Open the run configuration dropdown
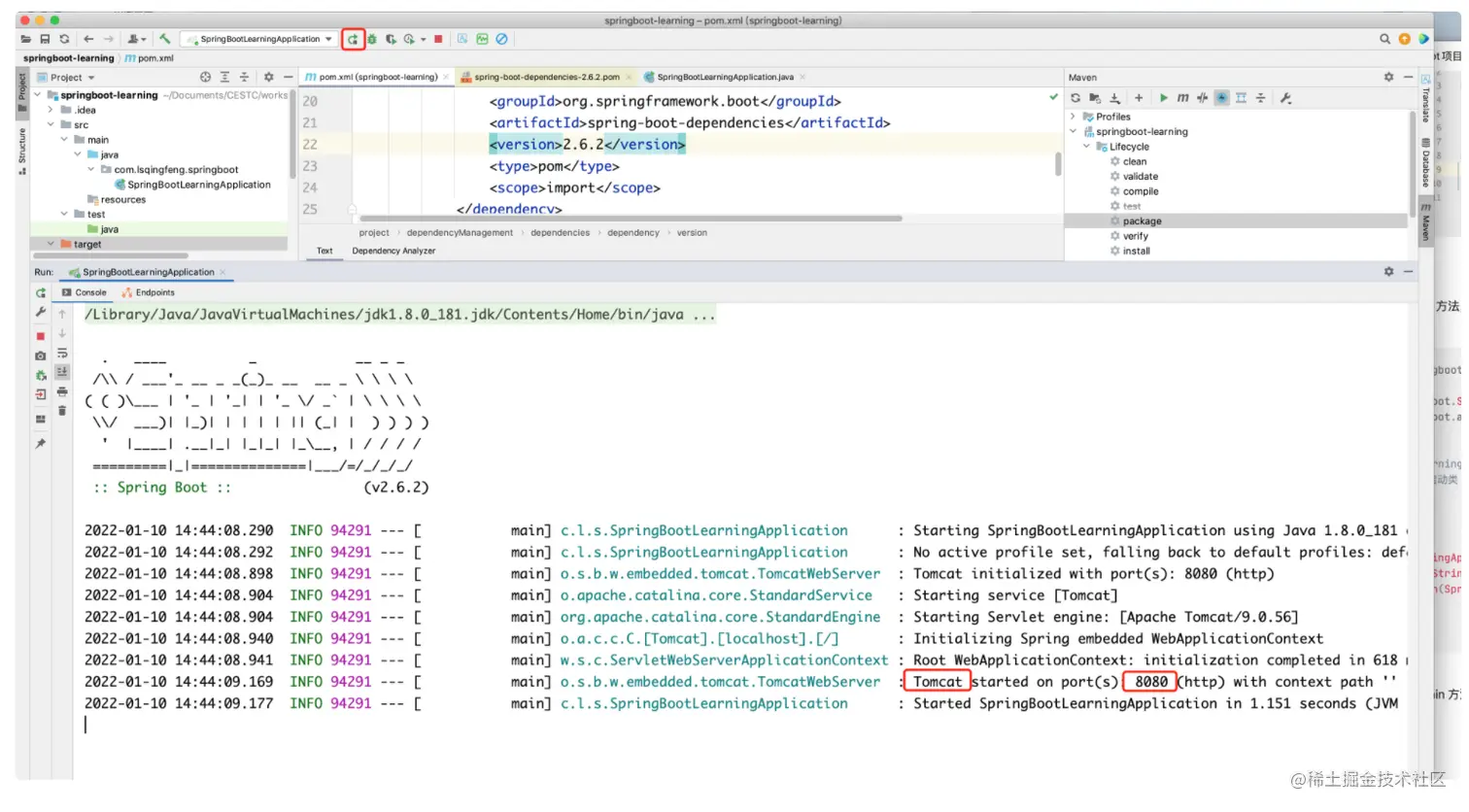 [x=260, y=39]
